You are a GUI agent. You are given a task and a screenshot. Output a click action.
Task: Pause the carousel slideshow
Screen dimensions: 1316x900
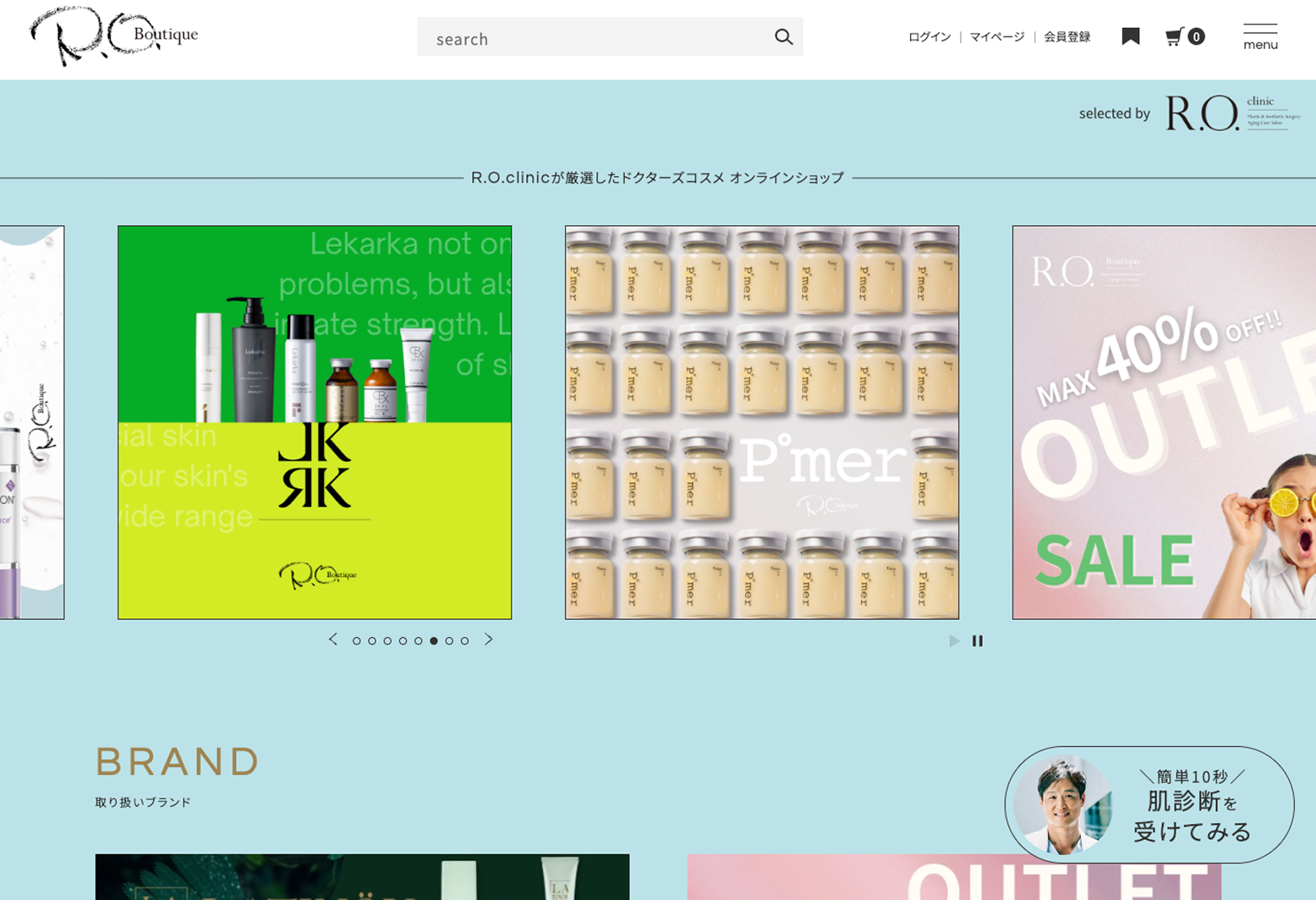(x=978, y=641)
